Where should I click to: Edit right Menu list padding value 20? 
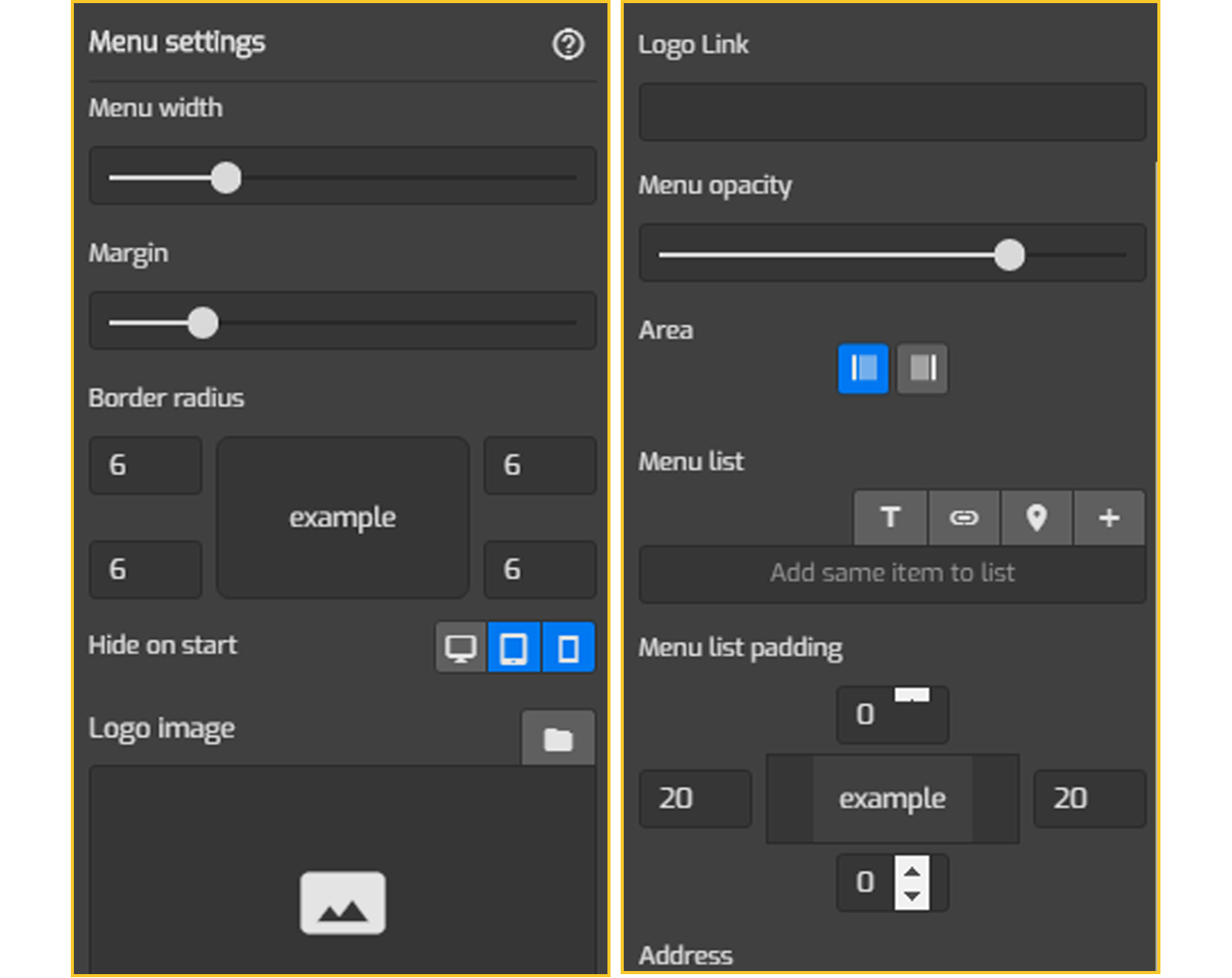point(1090,798)
